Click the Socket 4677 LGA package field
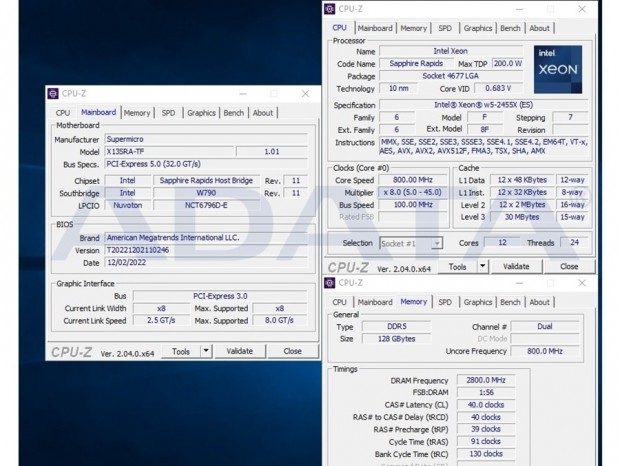The image size is (620, 466). pos(451,76)
